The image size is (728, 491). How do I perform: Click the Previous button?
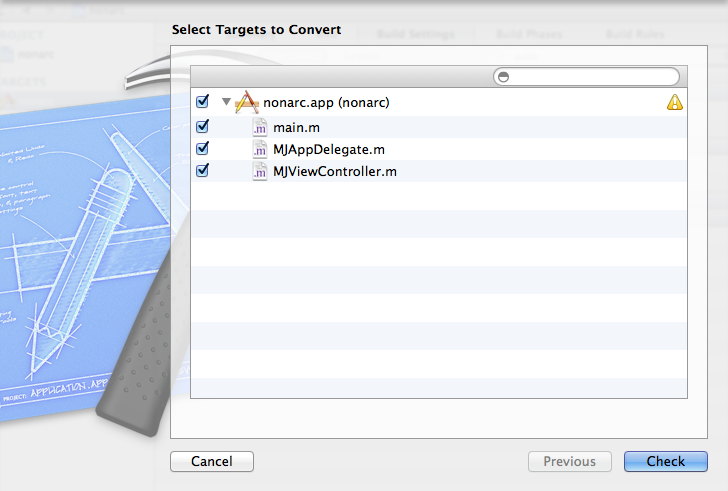click(x=569, y=461)
